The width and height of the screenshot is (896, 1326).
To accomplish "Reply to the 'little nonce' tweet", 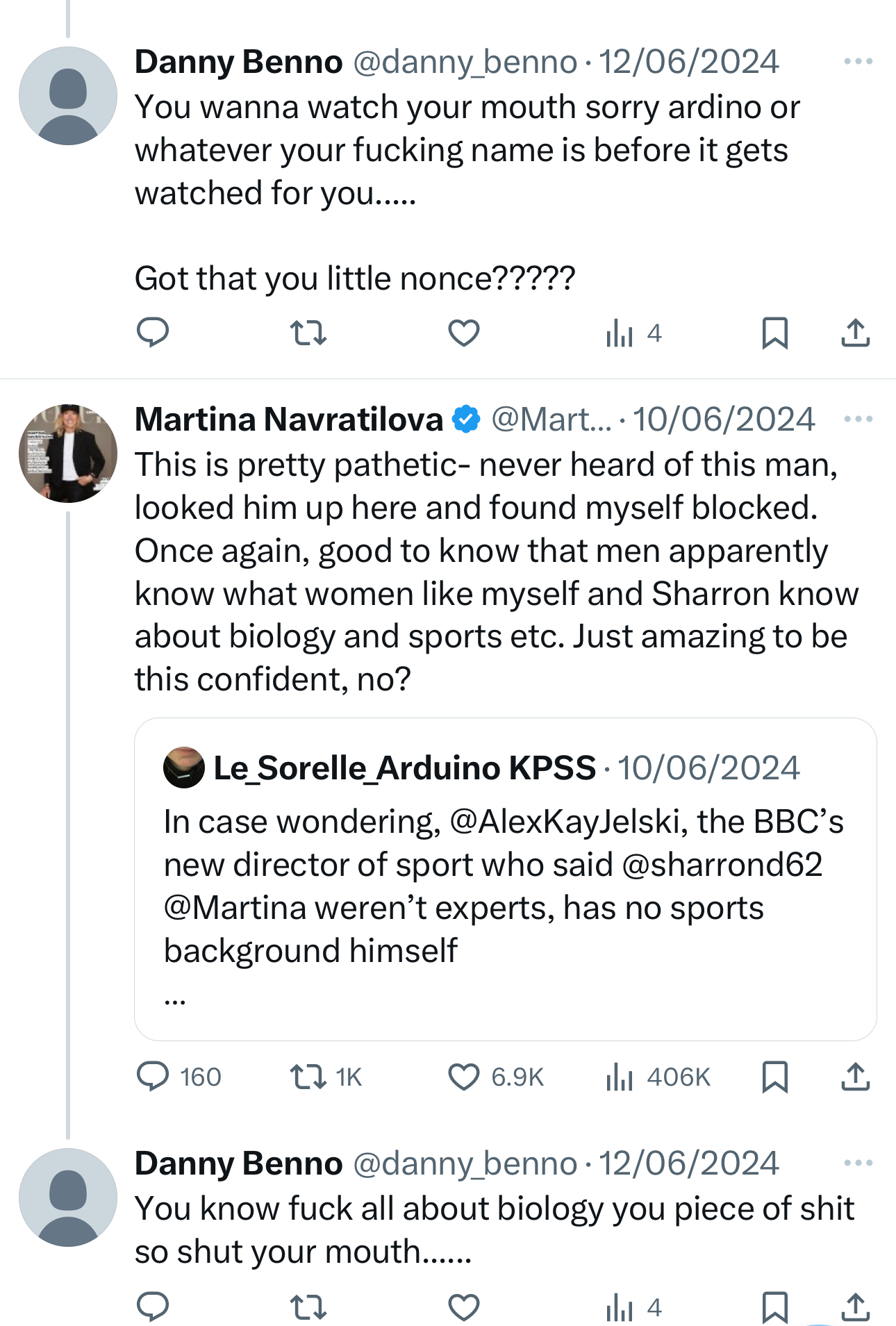I will pos(153,333).
